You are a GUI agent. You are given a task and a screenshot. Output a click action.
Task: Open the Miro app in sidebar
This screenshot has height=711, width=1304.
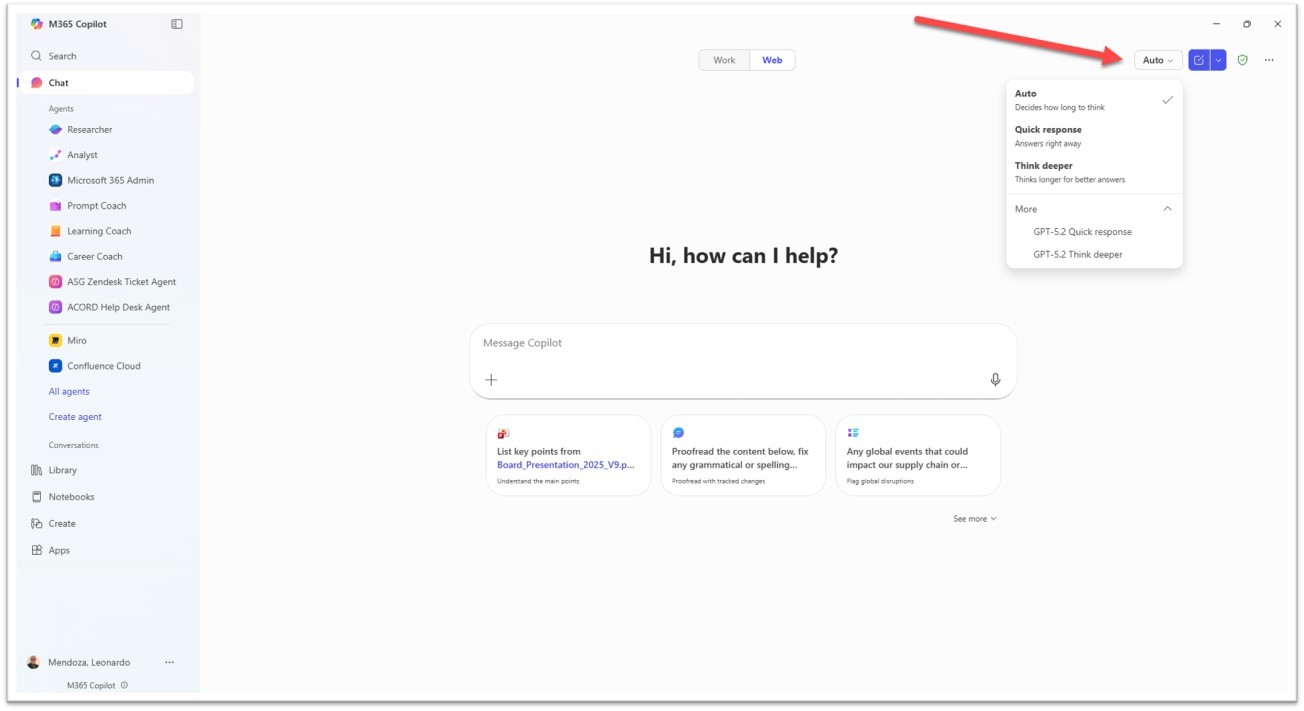76,341
